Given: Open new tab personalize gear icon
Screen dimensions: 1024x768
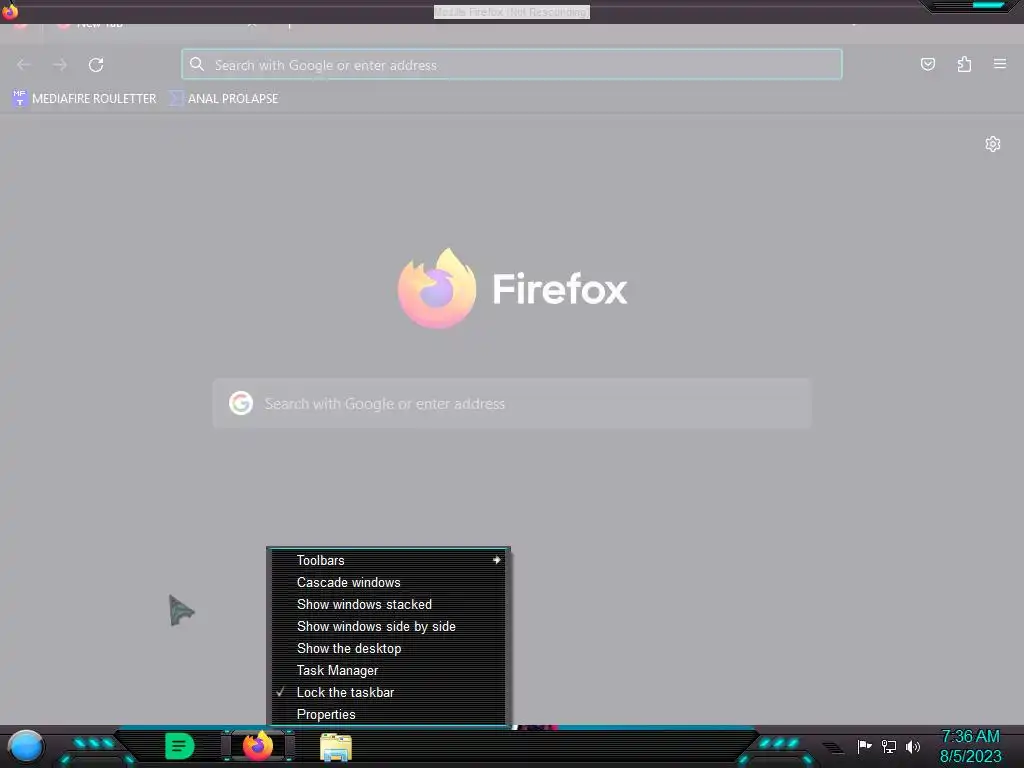Looking at the screenshot, I should click(x=993, y=144).
